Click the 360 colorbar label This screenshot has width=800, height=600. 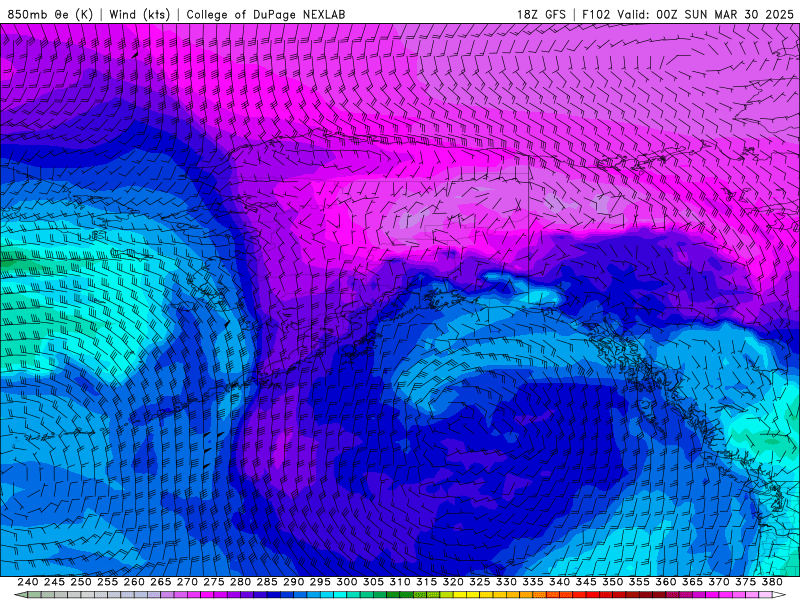[666, 582]
